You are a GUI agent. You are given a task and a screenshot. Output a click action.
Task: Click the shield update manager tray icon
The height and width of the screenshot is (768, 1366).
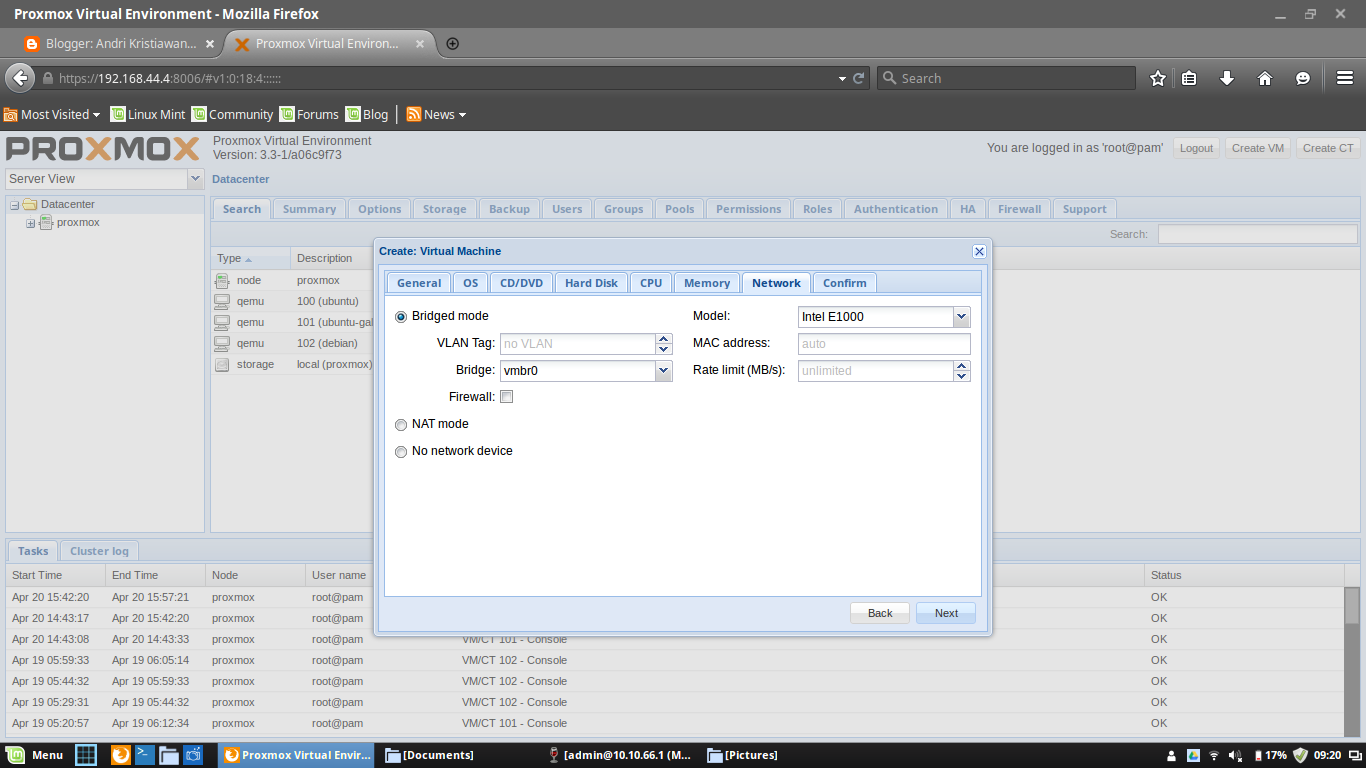pos(1300,755)
